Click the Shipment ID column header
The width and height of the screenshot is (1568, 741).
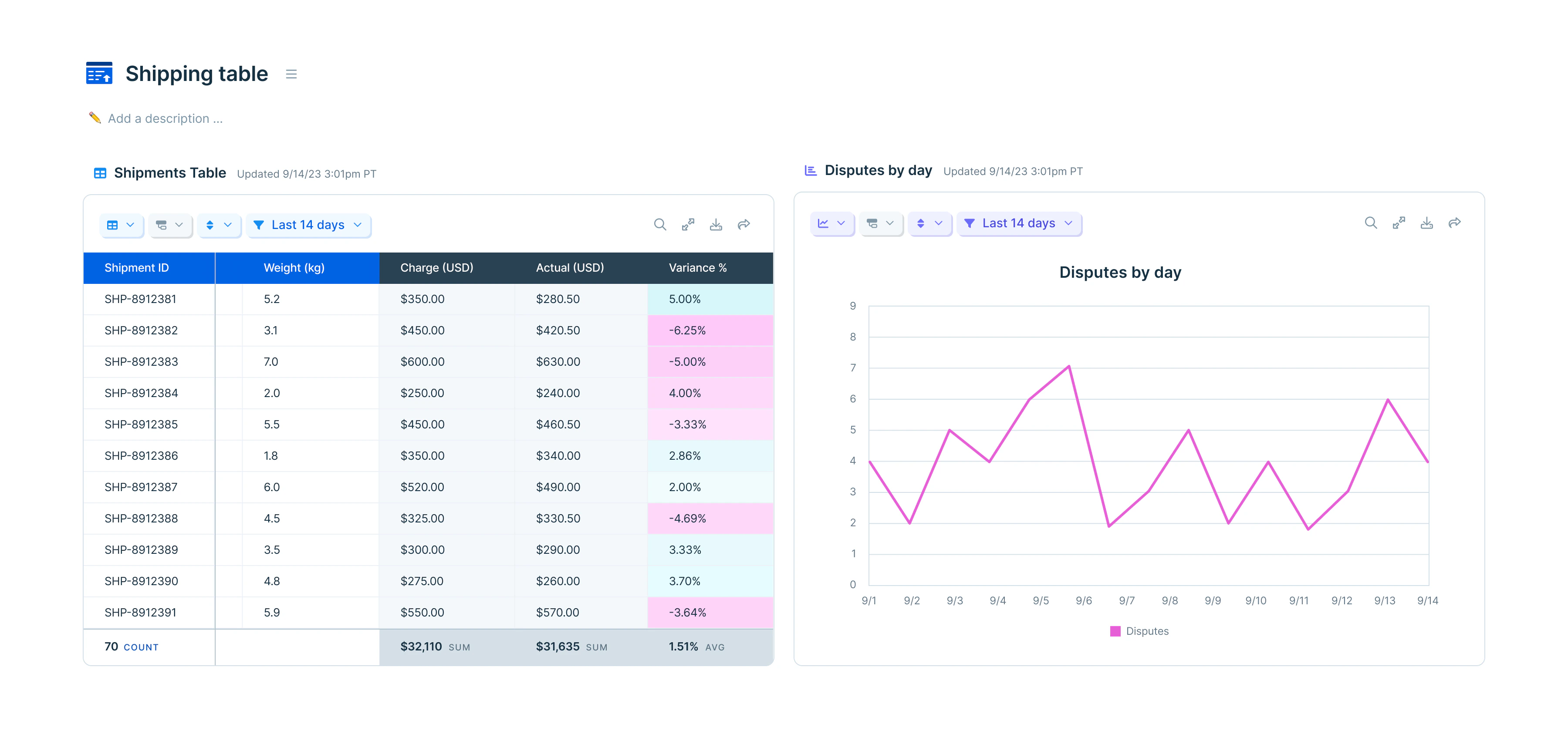[x=136, y=268]
